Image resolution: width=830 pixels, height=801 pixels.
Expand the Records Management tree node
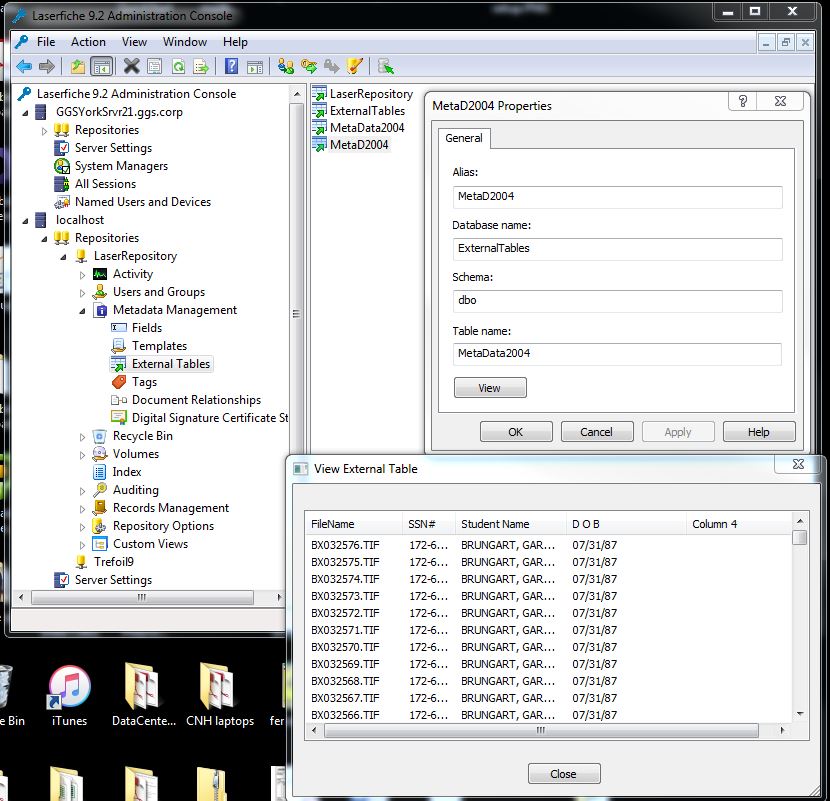coord(83,508)
